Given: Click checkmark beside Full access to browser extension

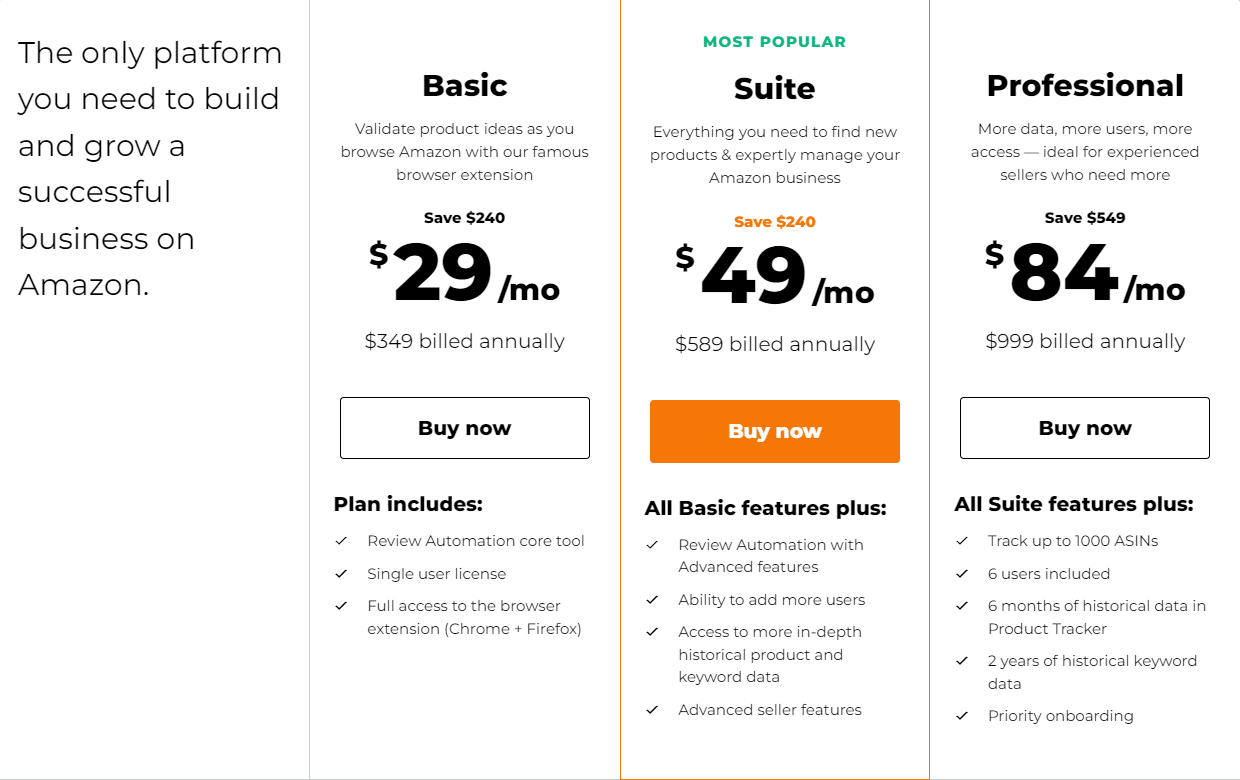Looking at the screenshot, I should (x=341, y=606).
